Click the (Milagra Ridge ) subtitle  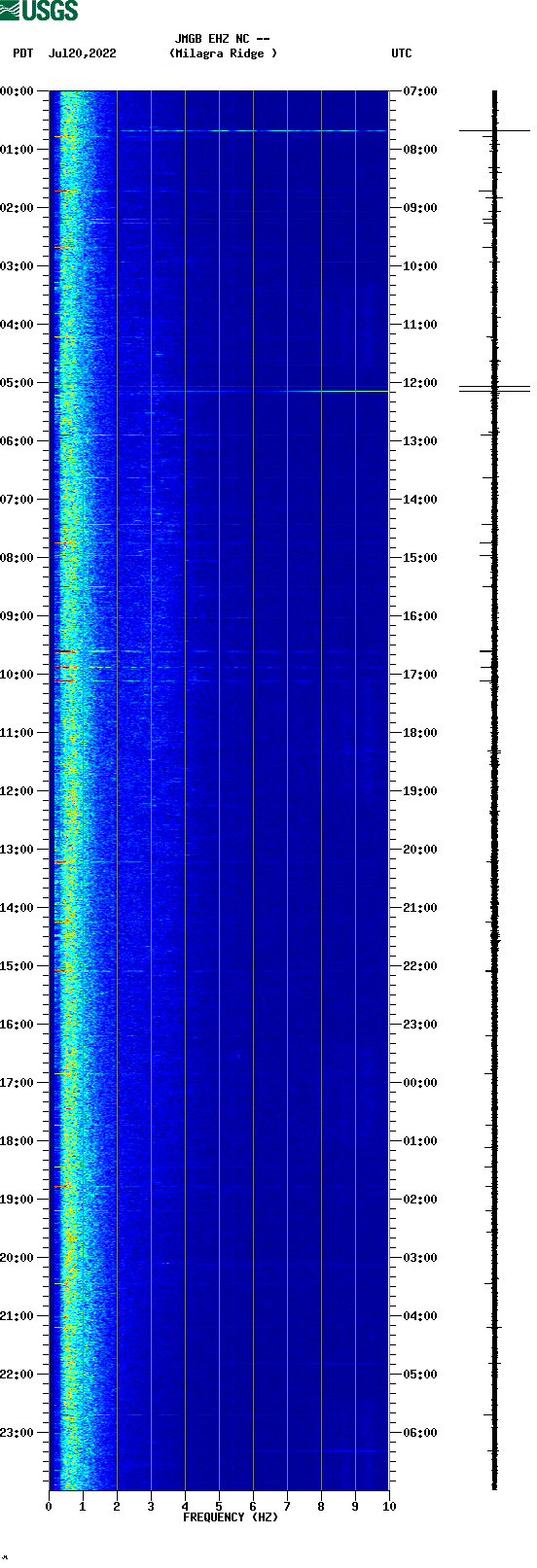click(223, 53)
